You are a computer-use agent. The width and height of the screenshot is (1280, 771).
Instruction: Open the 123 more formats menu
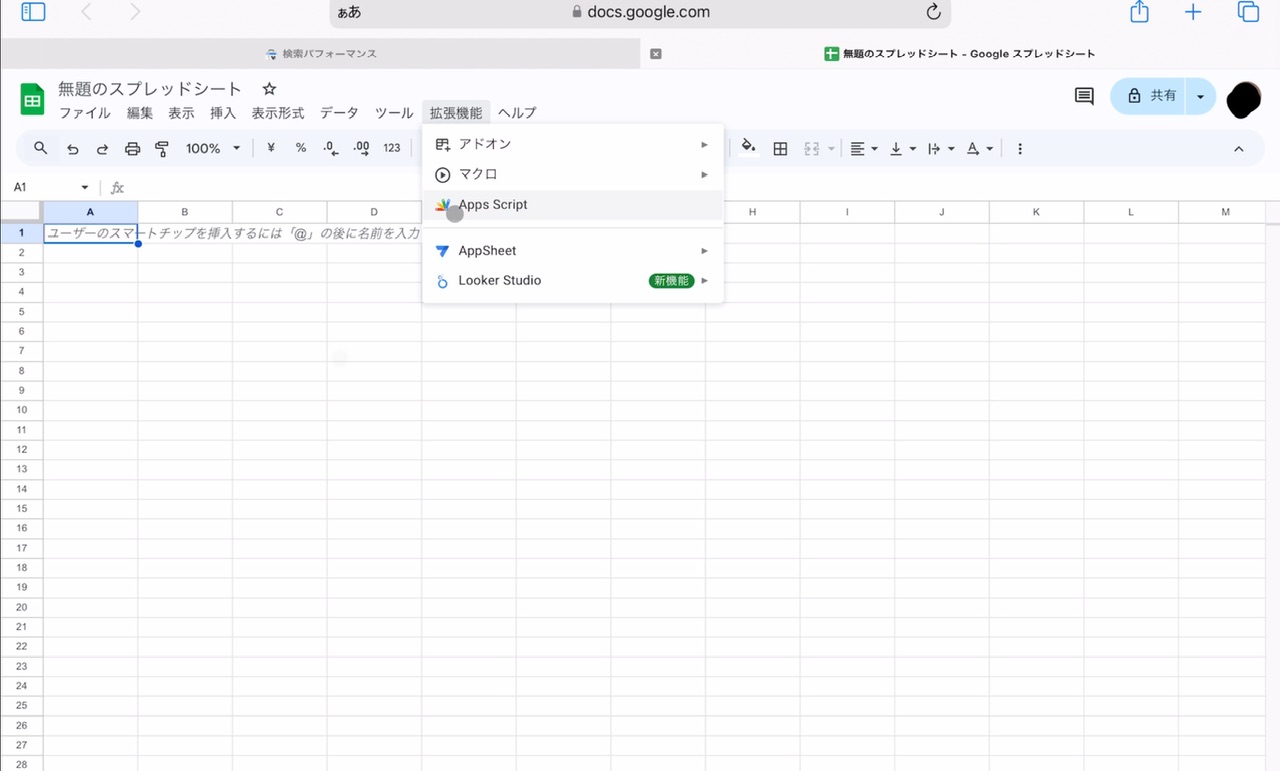[x=392, y=148]
